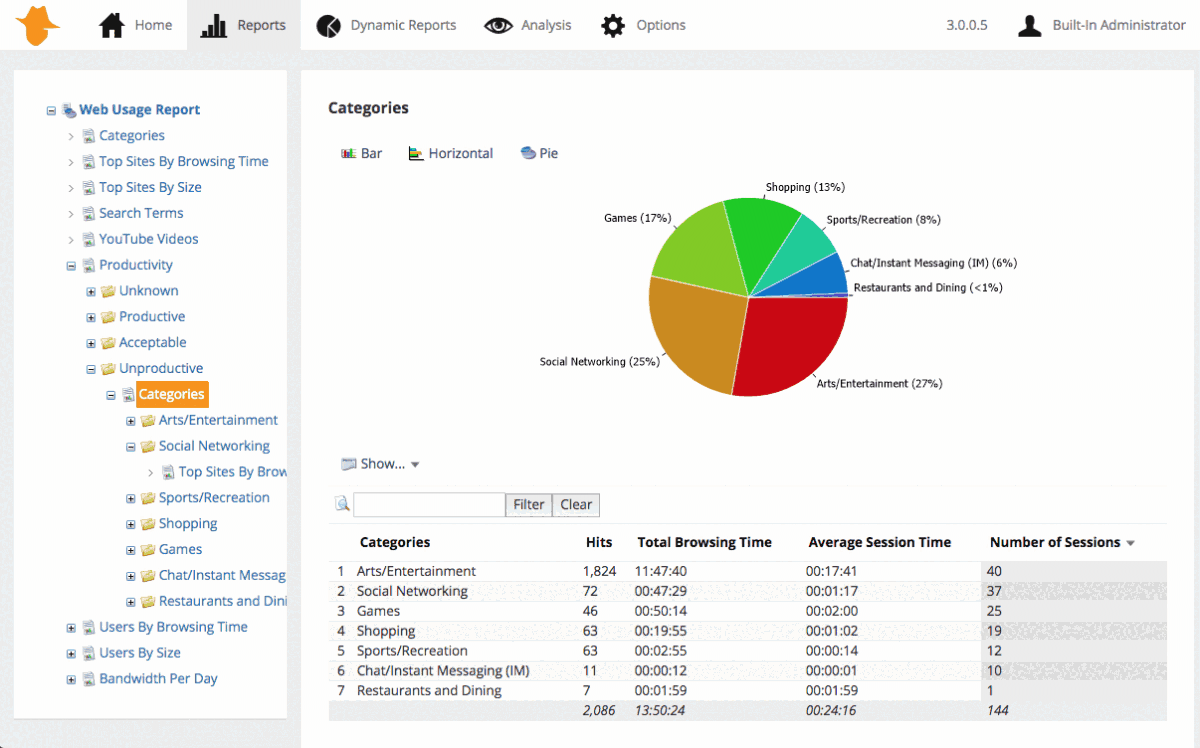Open Dynamic Reports via its pie icon
The image size is (1200, 748).
328,25
